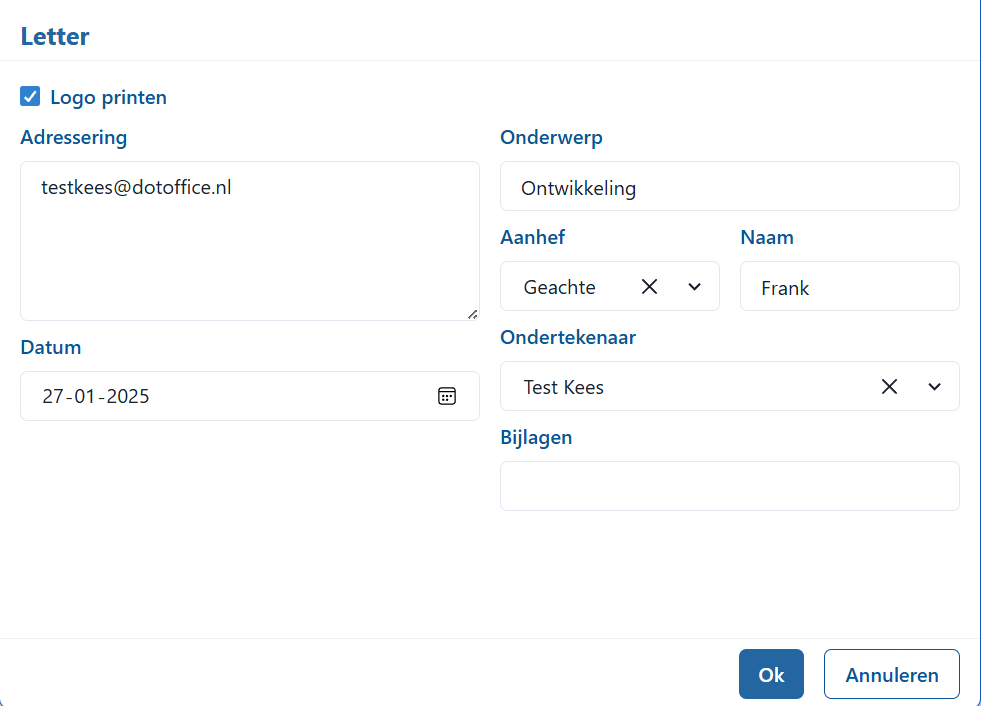
Task: Clear the Aanhef selection with X icon
Action: [649, 287]
